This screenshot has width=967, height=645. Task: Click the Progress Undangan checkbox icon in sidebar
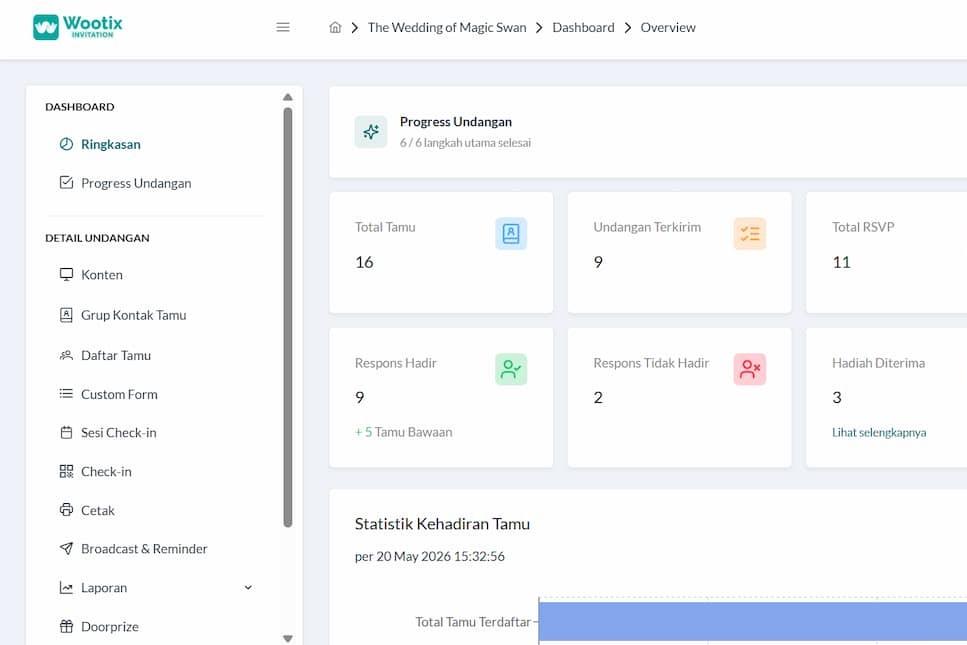coord(66,183)
